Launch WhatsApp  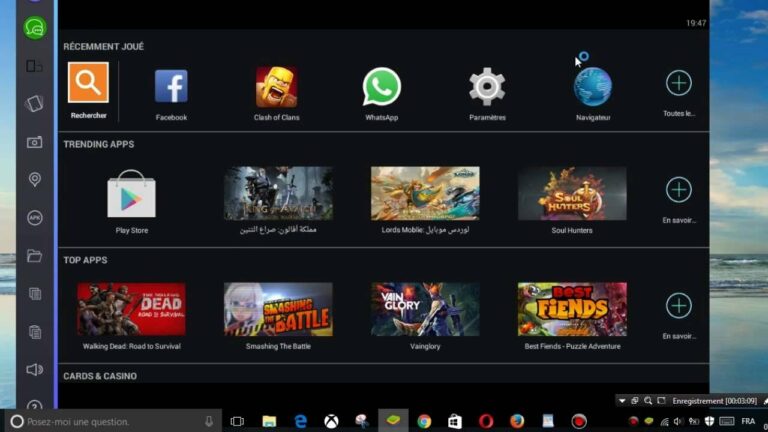click(x=381, y=87)
